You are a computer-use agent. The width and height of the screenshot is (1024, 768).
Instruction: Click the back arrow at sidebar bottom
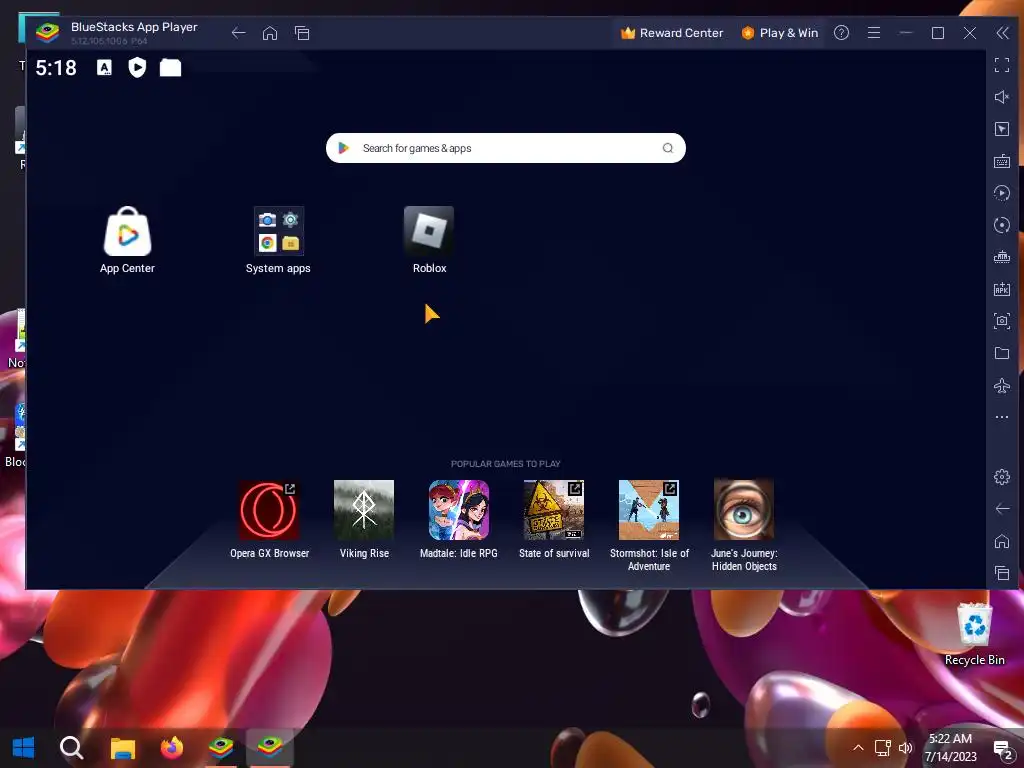click(1002, 509)
